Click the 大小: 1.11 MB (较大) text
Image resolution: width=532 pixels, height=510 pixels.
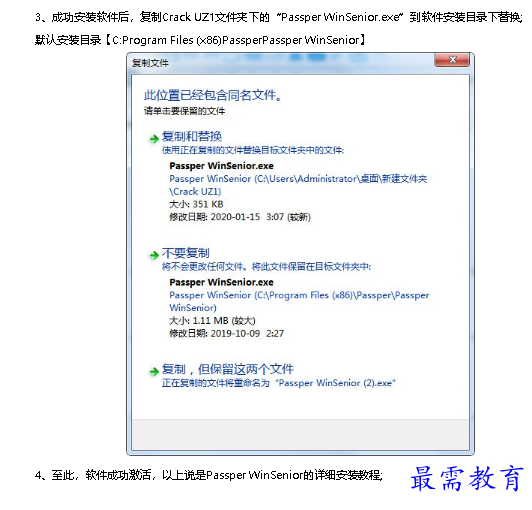click(x=212, y=321)
